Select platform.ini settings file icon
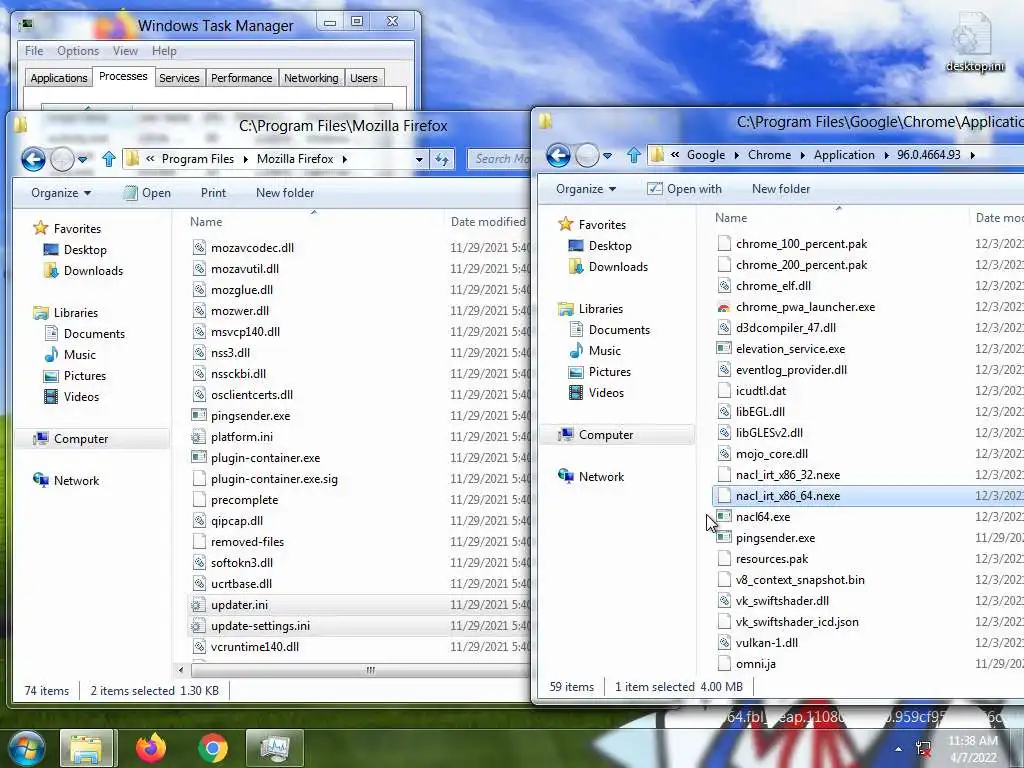 pyautogui.click(x=199, y=436)
